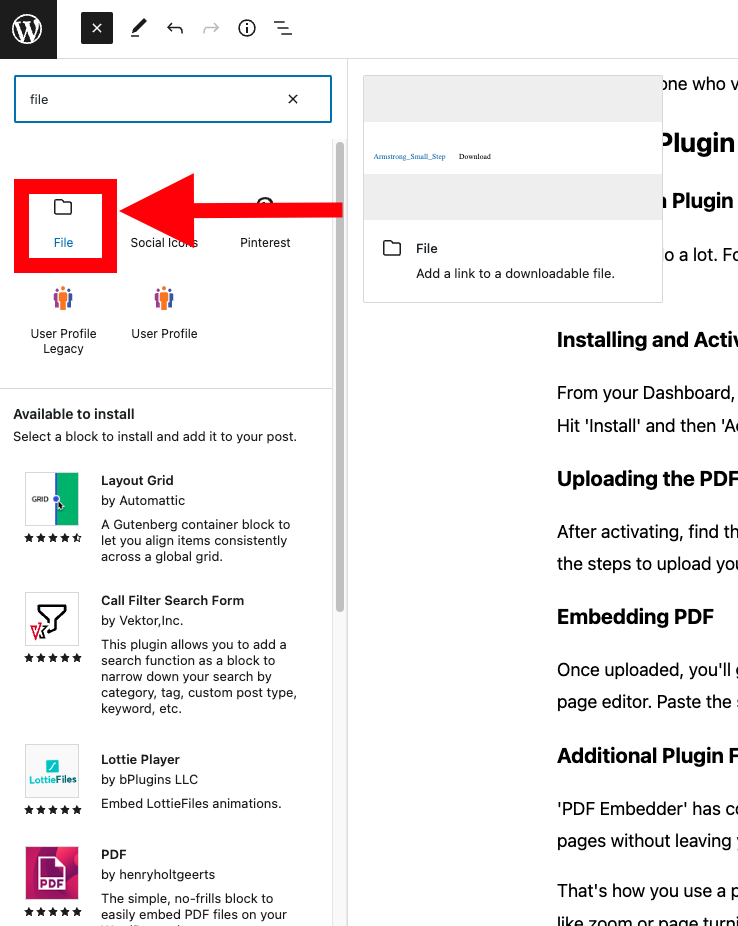Click the Armstrong_Small_Step link in preview

pyautogui.click(x=409, y=156)
